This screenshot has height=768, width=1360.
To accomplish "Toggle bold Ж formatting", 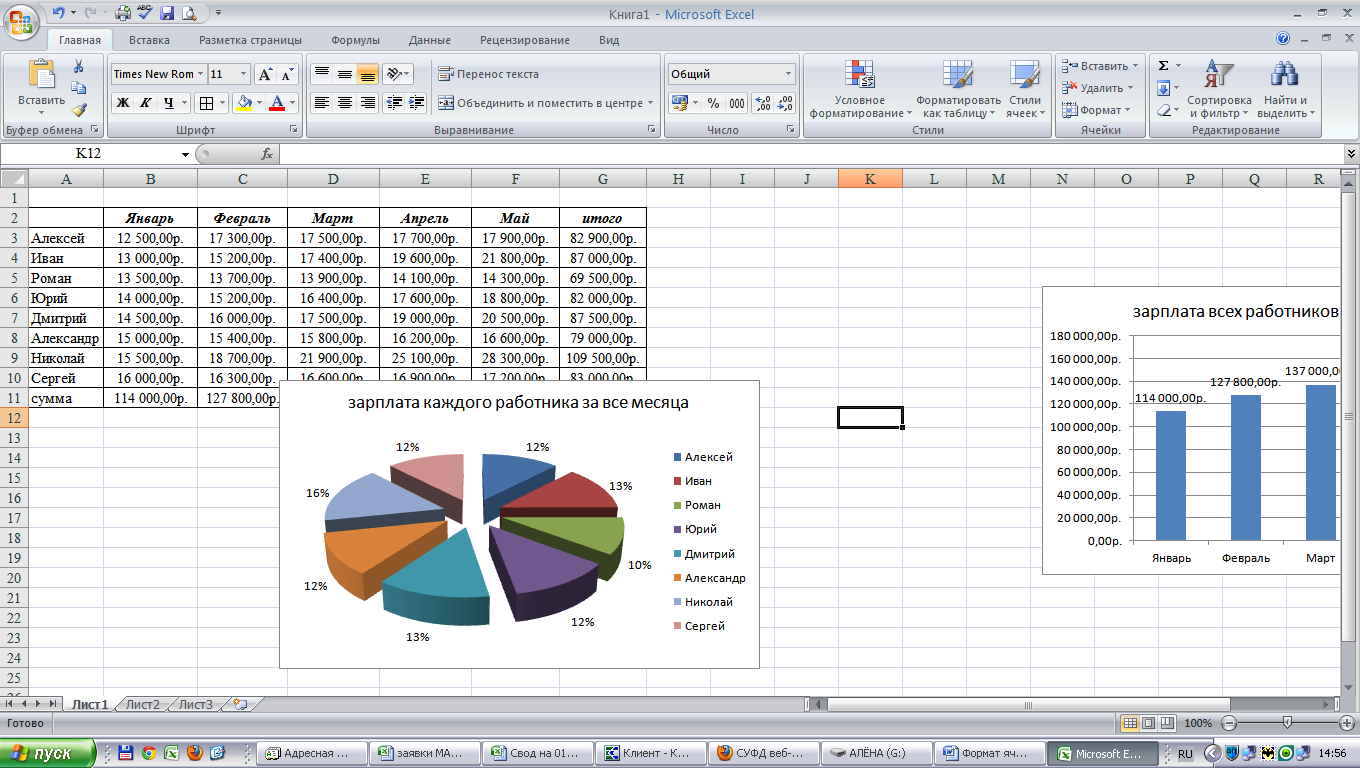I will click(x=122, y=102).
